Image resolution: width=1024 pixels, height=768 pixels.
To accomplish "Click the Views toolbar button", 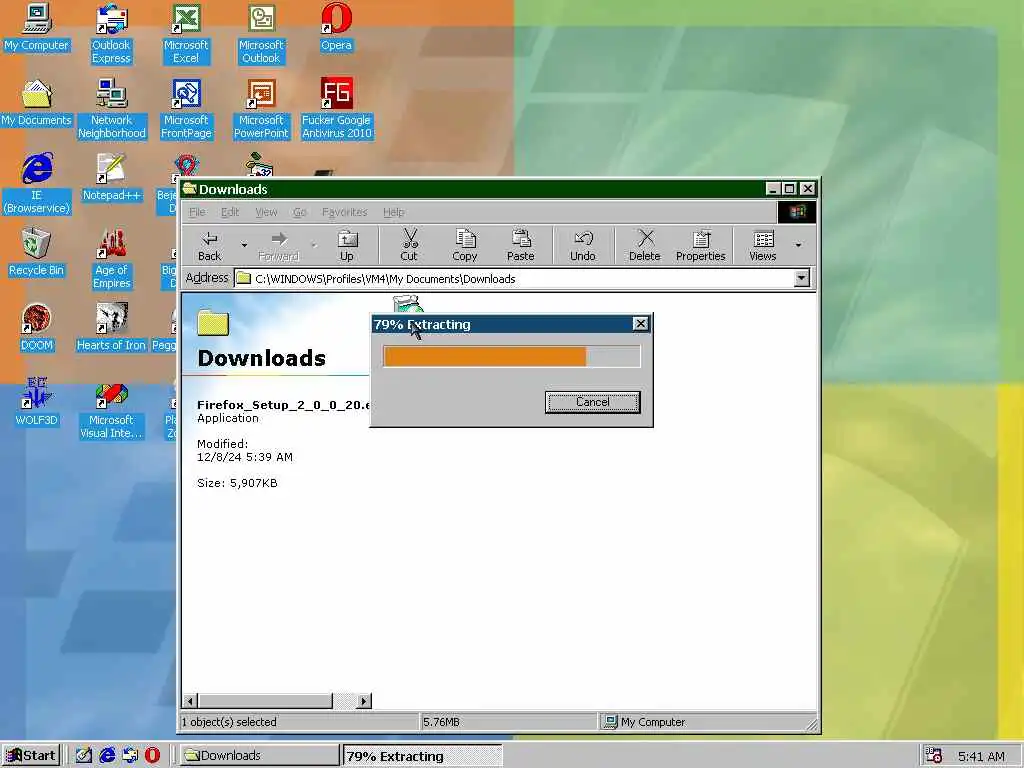I will (763, 246).
